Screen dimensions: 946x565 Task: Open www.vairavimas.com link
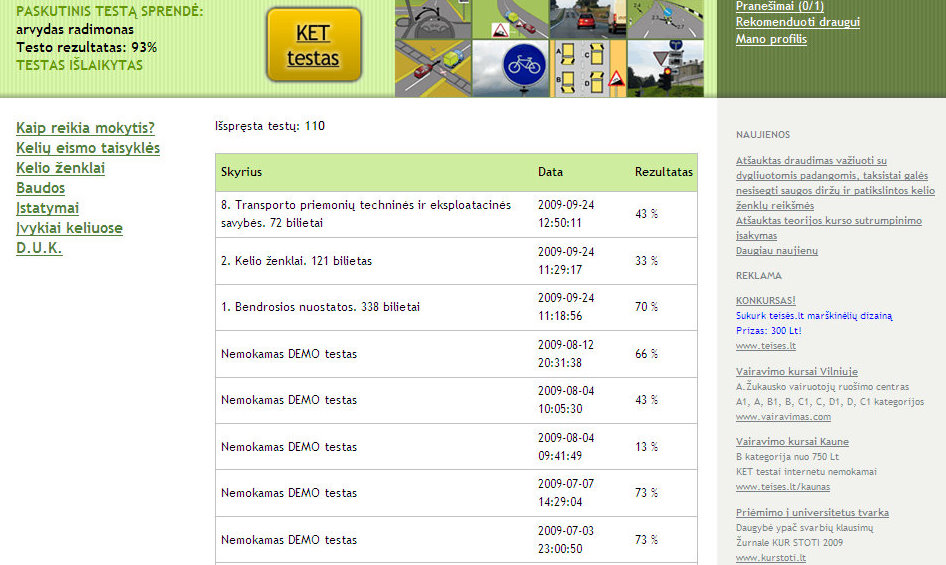(783, 417)
